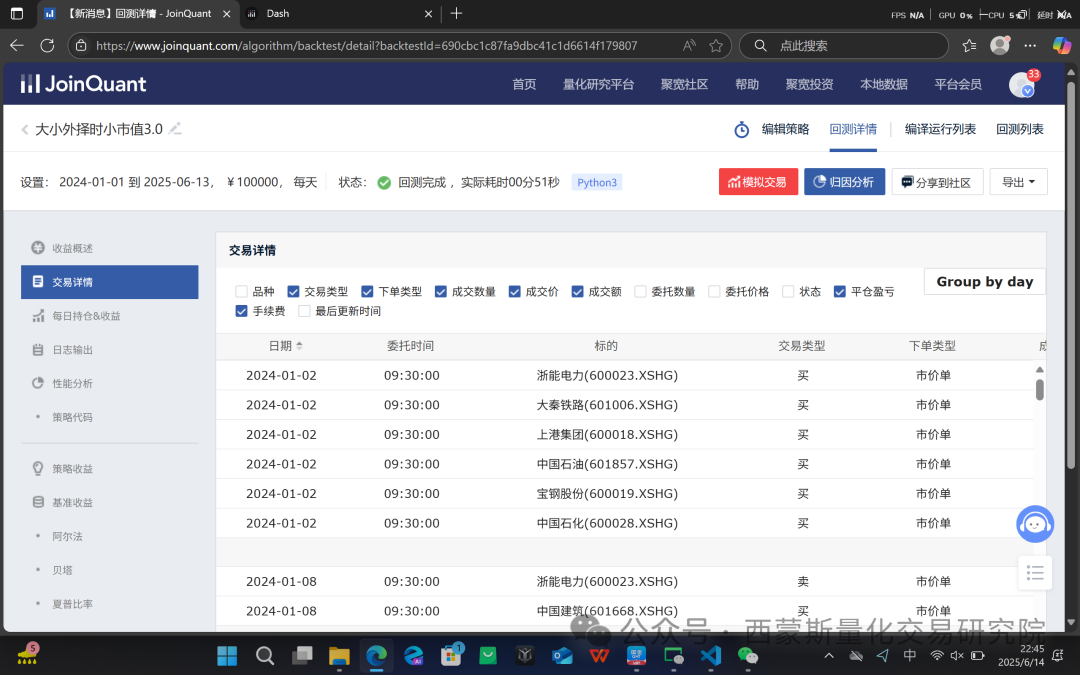Open the 导出 dropdown
This screenshot has height=675, width=1080.
click(1019, 182)
